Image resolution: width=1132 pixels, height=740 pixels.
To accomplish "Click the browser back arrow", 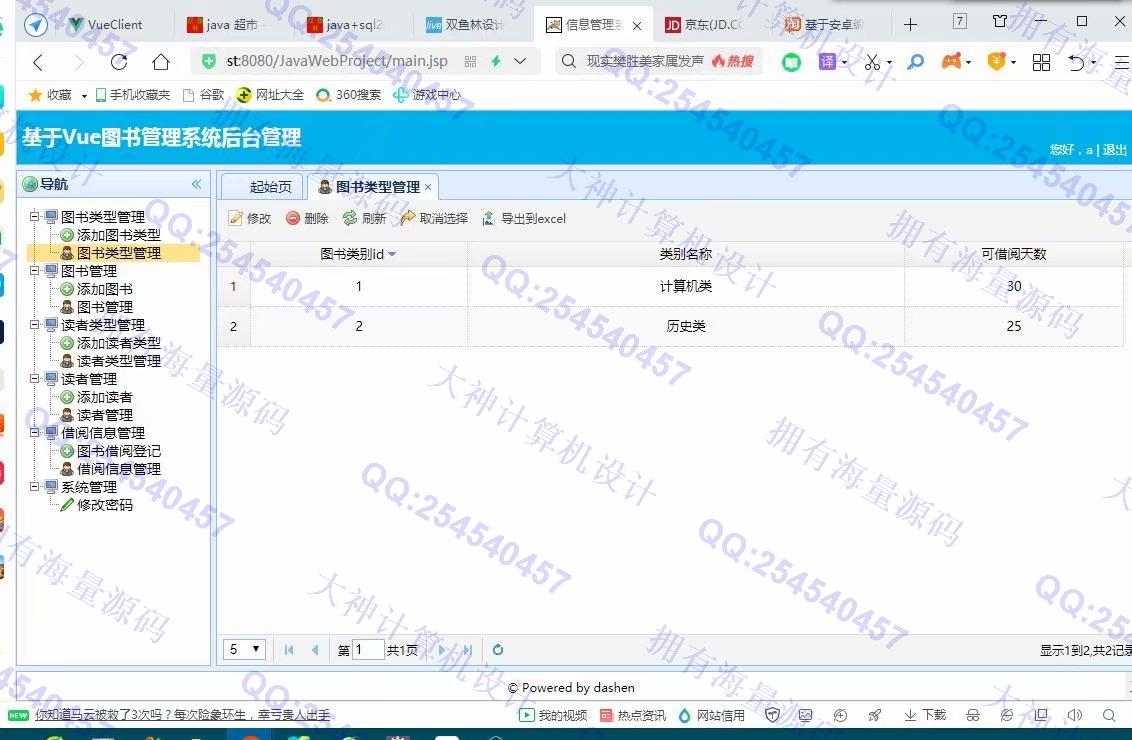I will [x=38, y=62].
